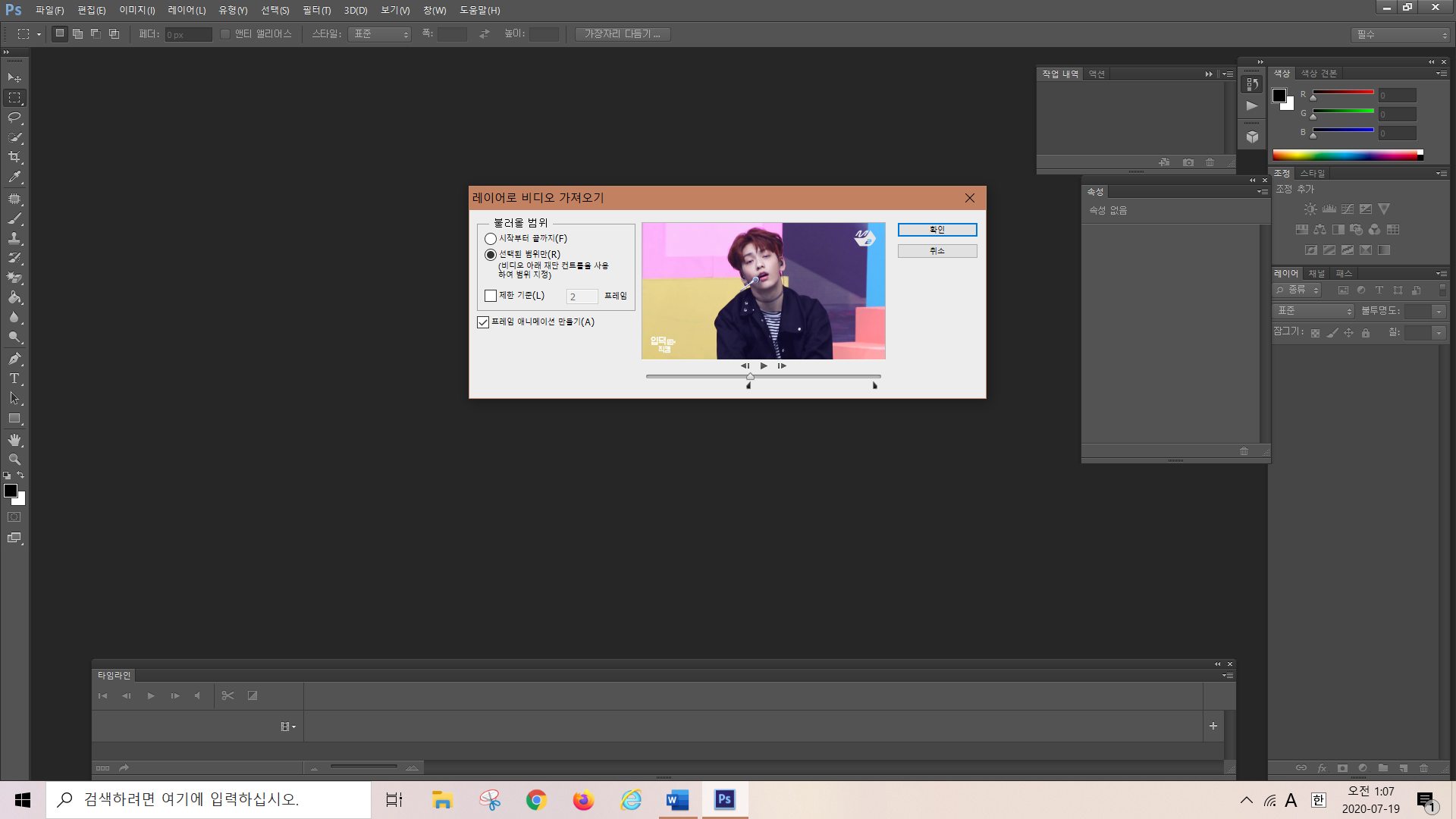Select the Eyedropper tool
The image size is (1456, 819).
14,177
